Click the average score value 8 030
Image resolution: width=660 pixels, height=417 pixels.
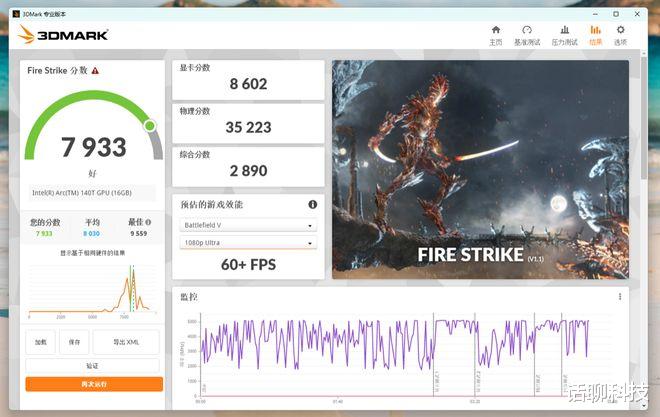pyautogui.click(x=91, y=234)
